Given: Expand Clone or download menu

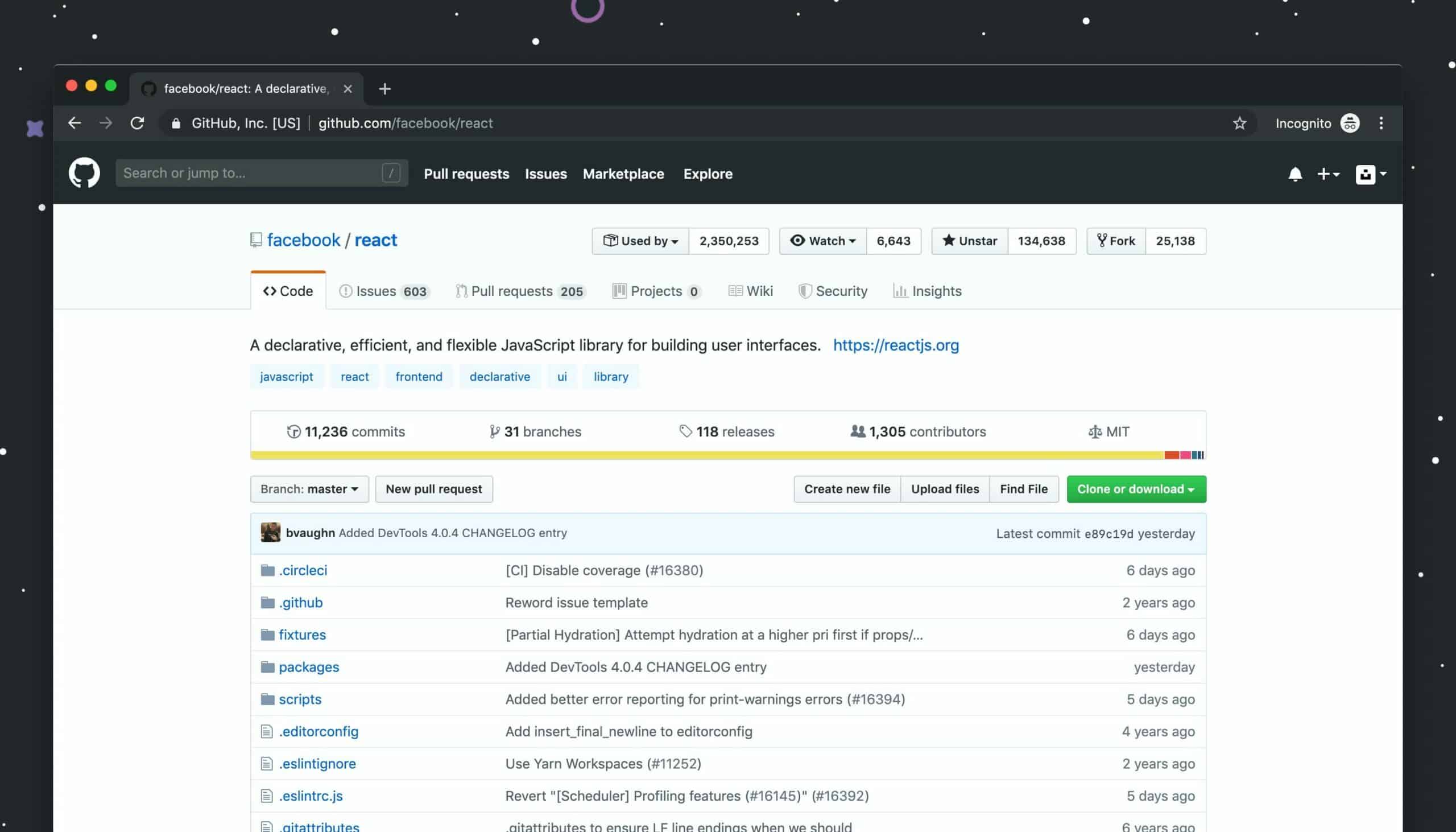Looking at the screenshot, I should (1136, 489).
